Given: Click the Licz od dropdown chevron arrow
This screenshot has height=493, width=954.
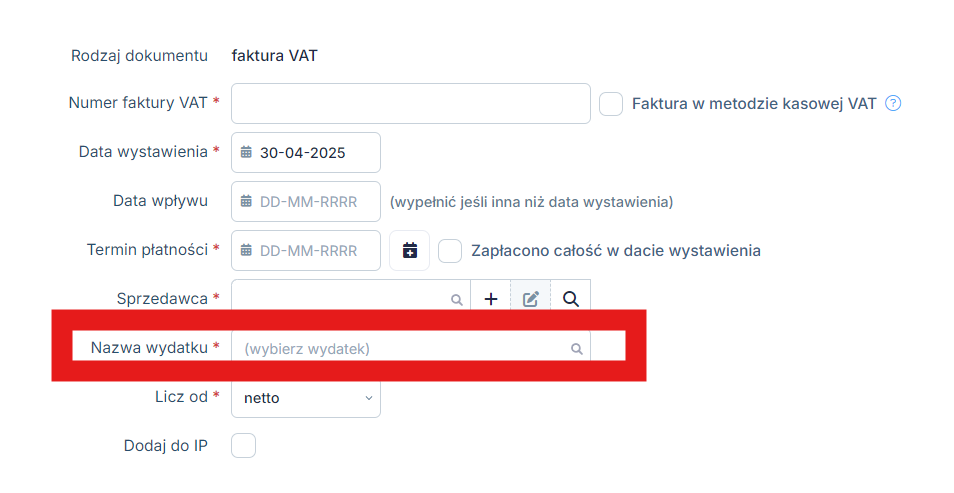Looking at the screenshot, I should click(x=368, y=398).
